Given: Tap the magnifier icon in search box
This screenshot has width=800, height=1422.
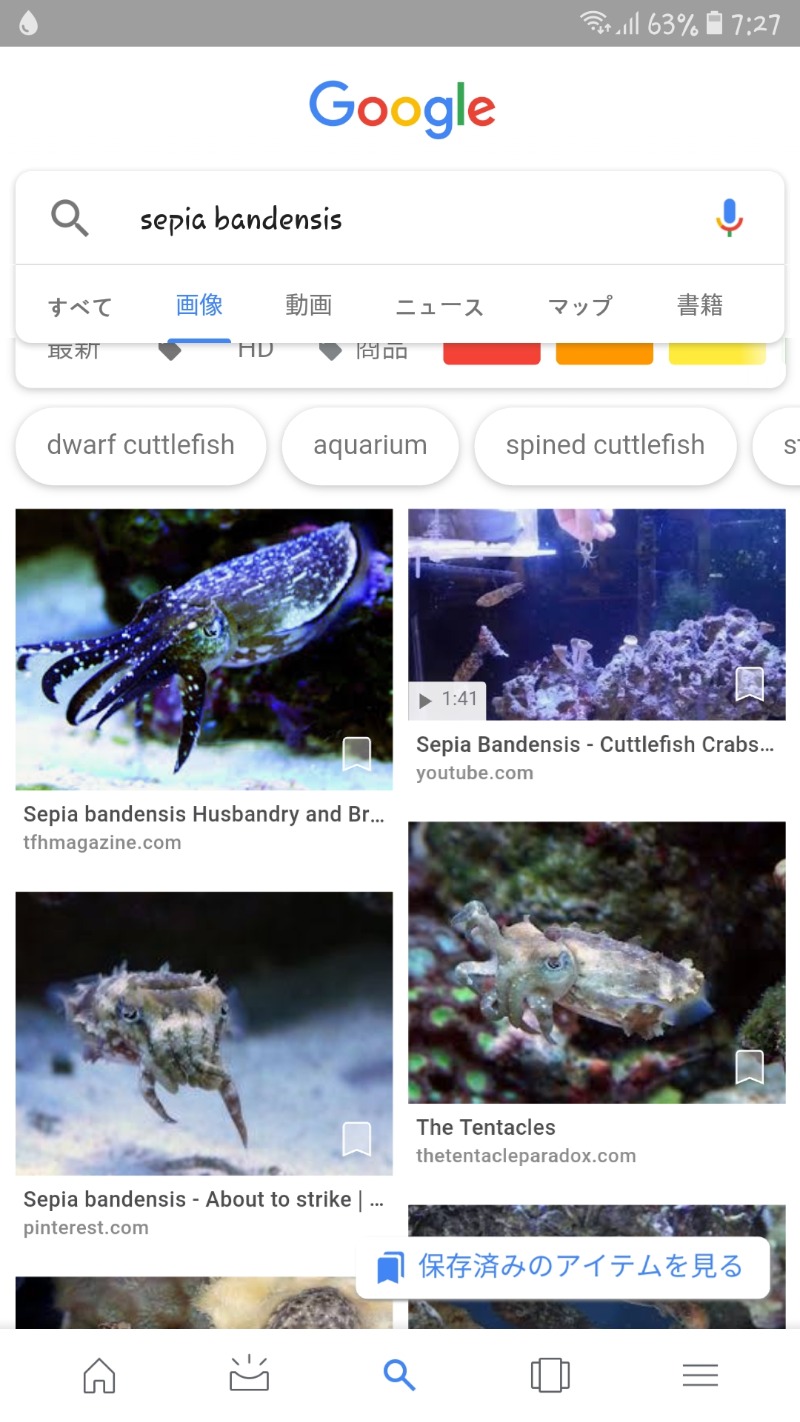Looking at the screenshot, I should [x=70, y=218].
